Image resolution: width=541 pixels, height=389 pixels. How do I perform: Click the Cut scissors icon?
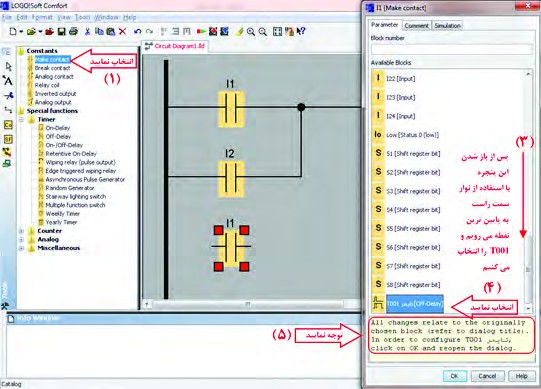pos(87,32)
